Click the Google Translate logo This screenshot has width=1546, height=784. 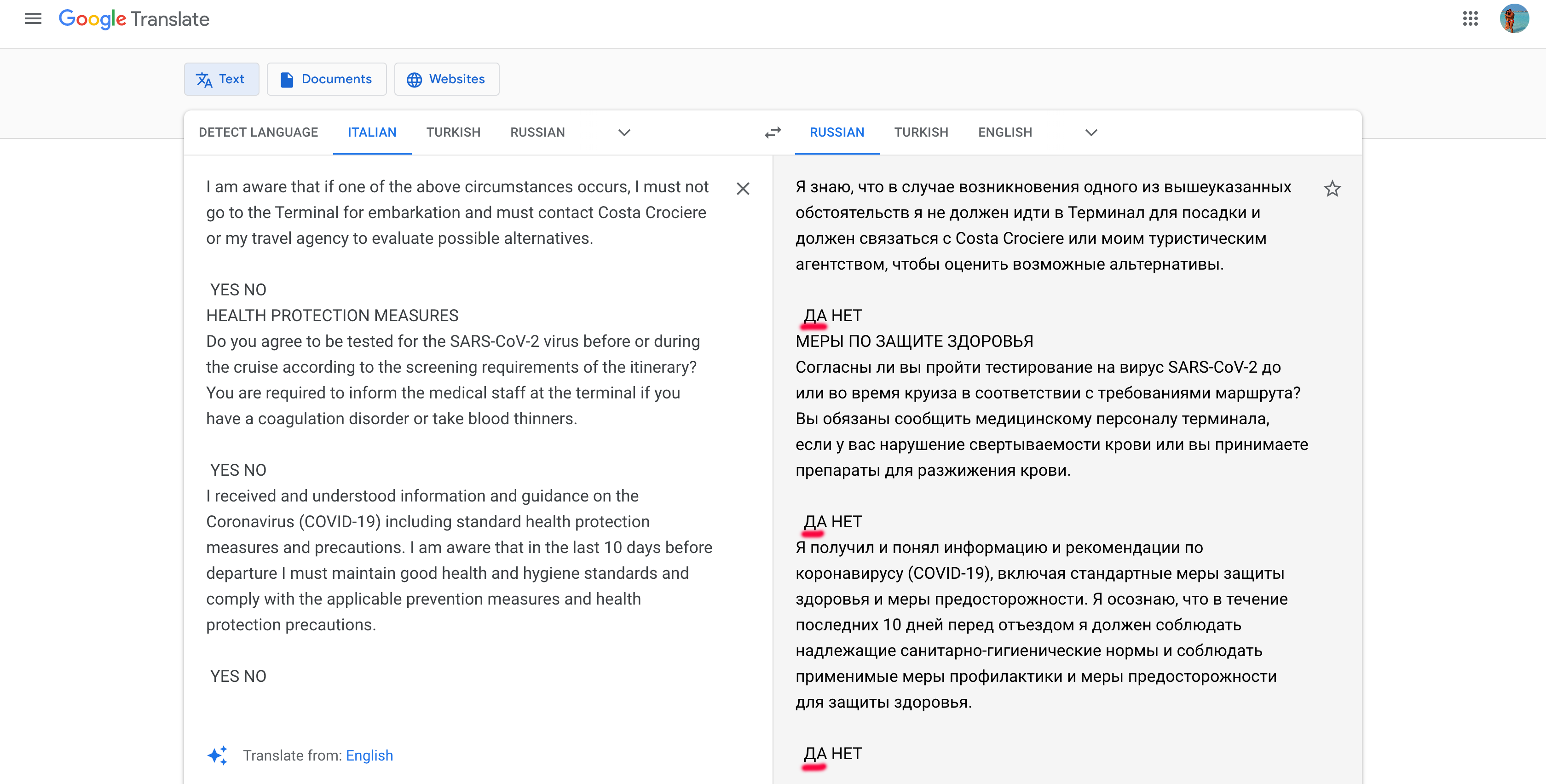click(134, 18)
